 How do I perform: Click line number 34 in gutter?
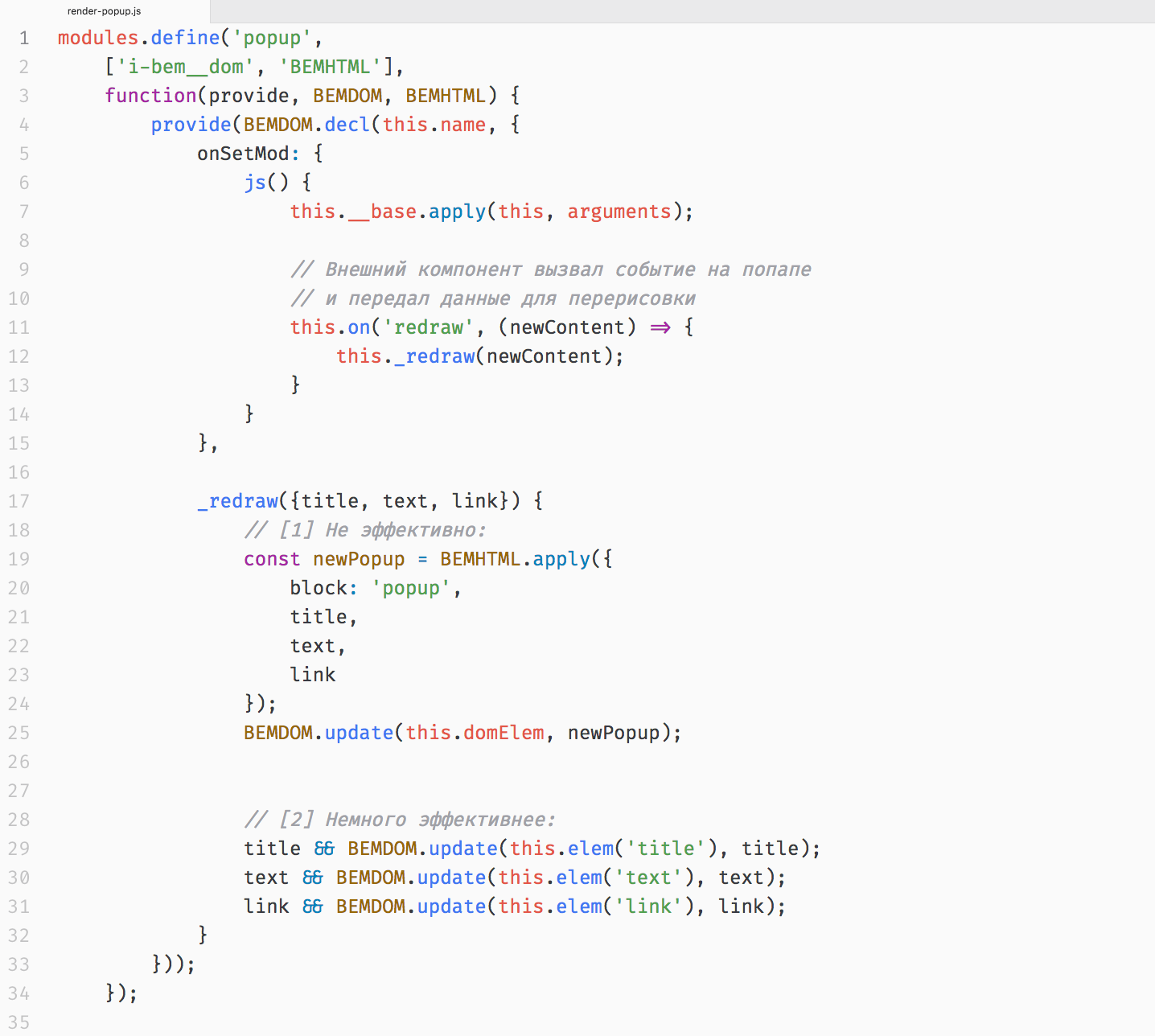click(x=18, y=993)
